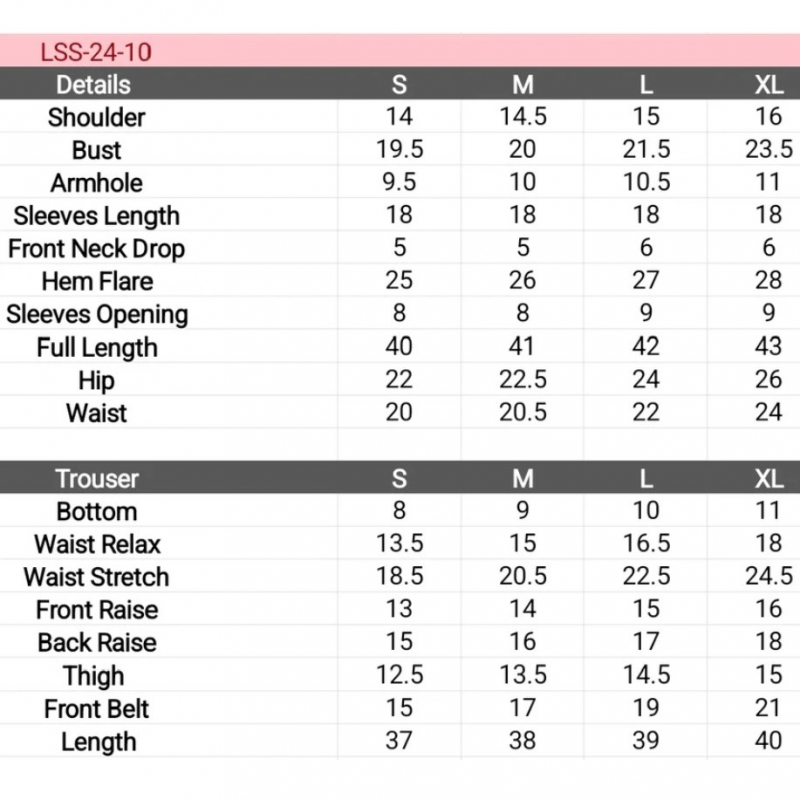Click the Armhole L value 10.5
The width and height of the screenshot is (800, 800).
pyautogui.click(x=646, y=183)
